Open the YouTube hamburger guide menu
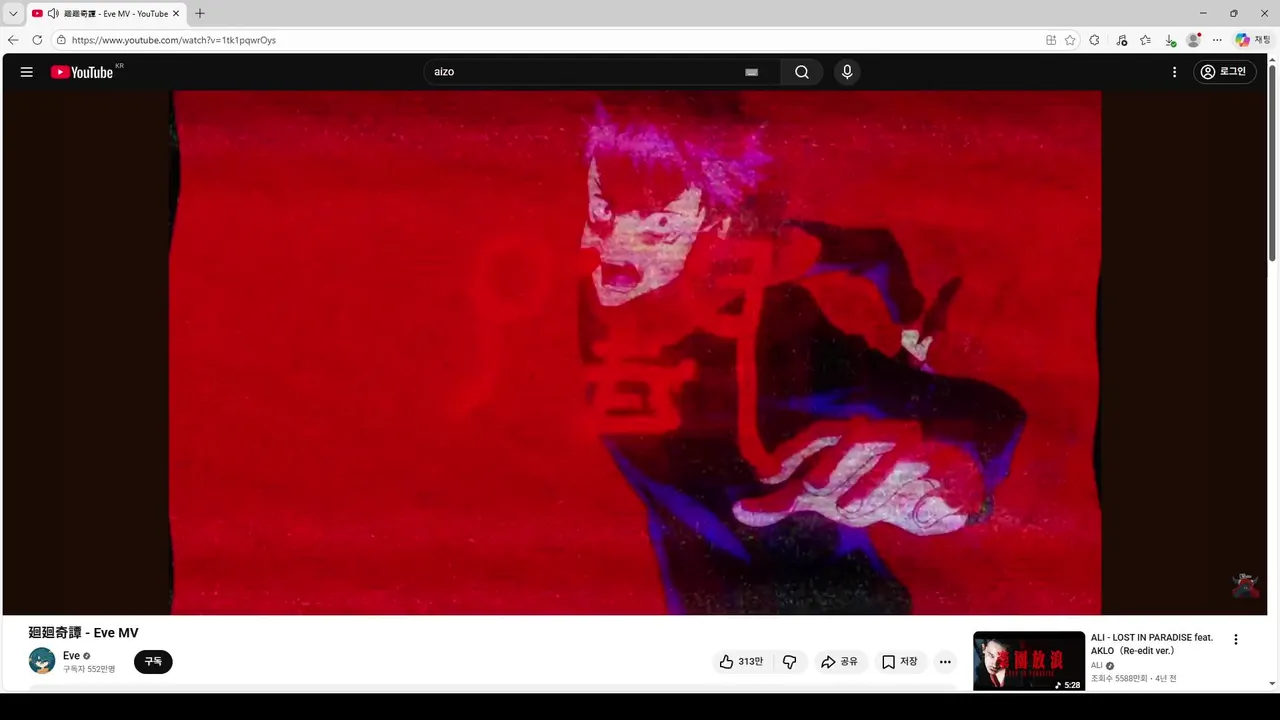 (x=27, y=72)
